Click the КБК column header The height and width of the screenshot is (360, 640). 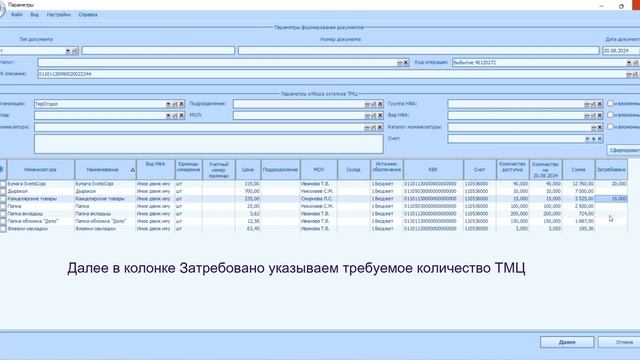click(433, 170)
